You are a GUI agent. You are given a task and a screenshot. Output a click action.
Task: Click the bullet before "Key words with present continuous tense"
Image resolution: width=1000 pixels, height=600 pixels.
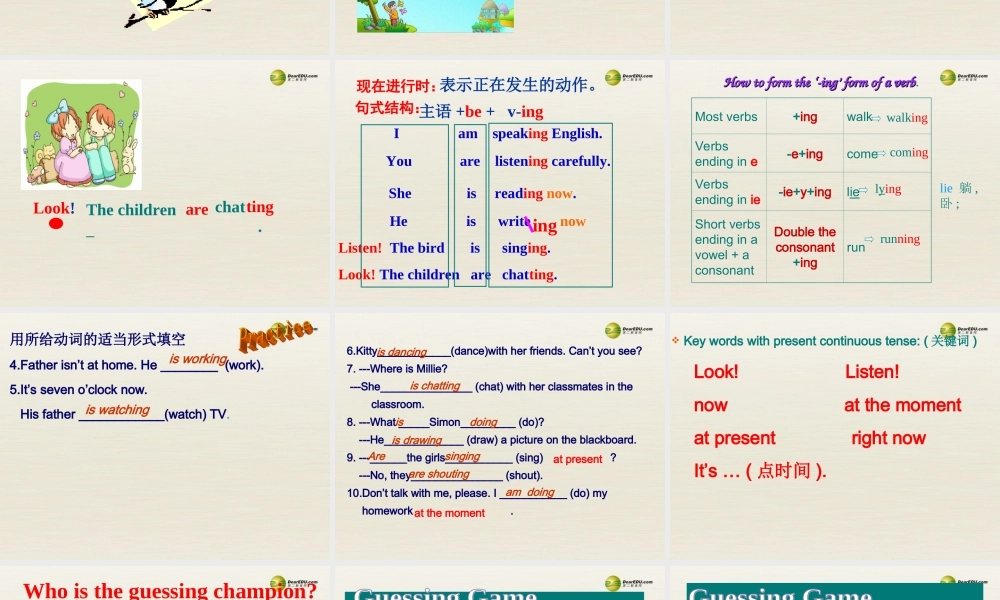pyautogui.click(x=676, y=341)
